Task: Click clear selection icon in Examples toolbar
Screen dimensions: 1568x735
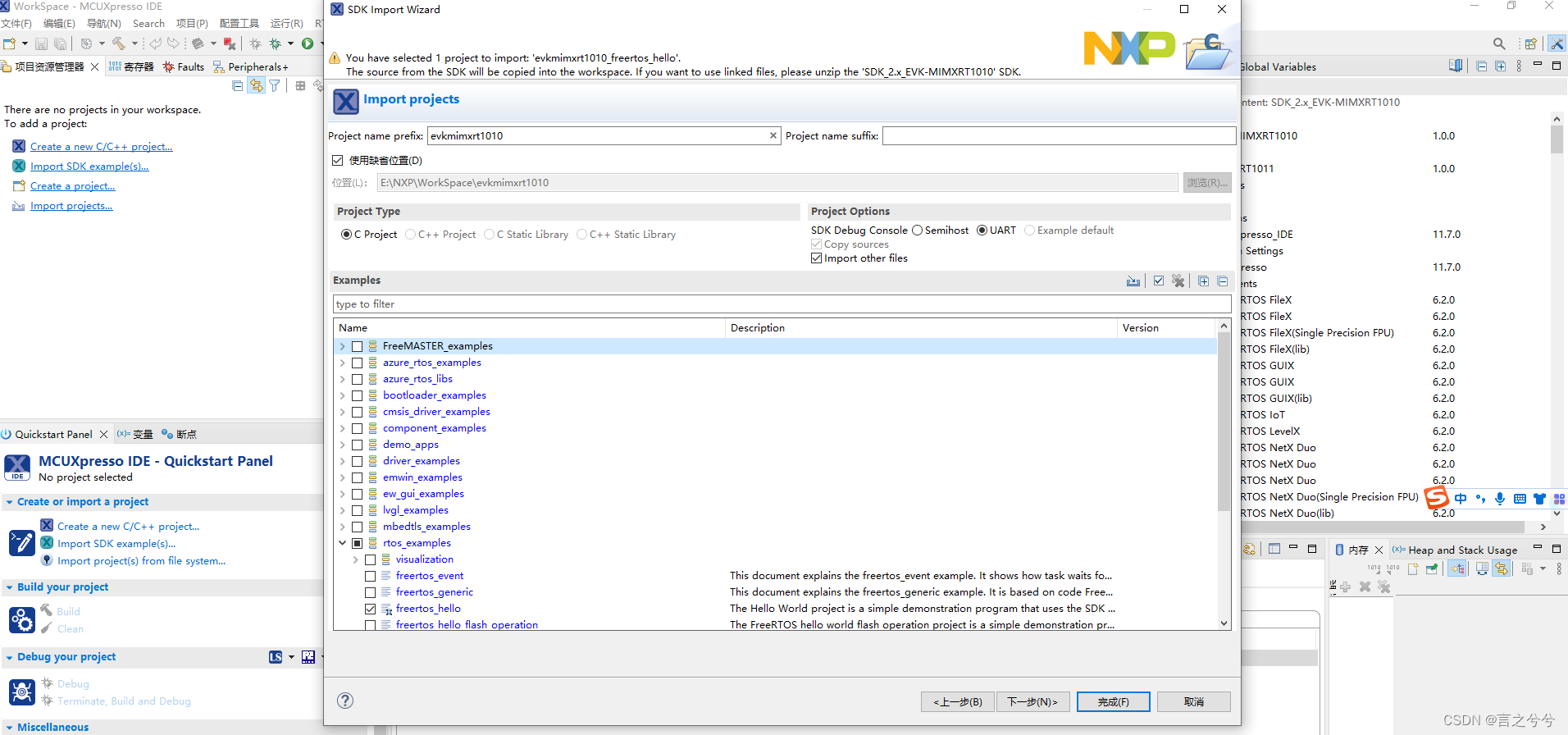Action: [x=1178, y=281]
